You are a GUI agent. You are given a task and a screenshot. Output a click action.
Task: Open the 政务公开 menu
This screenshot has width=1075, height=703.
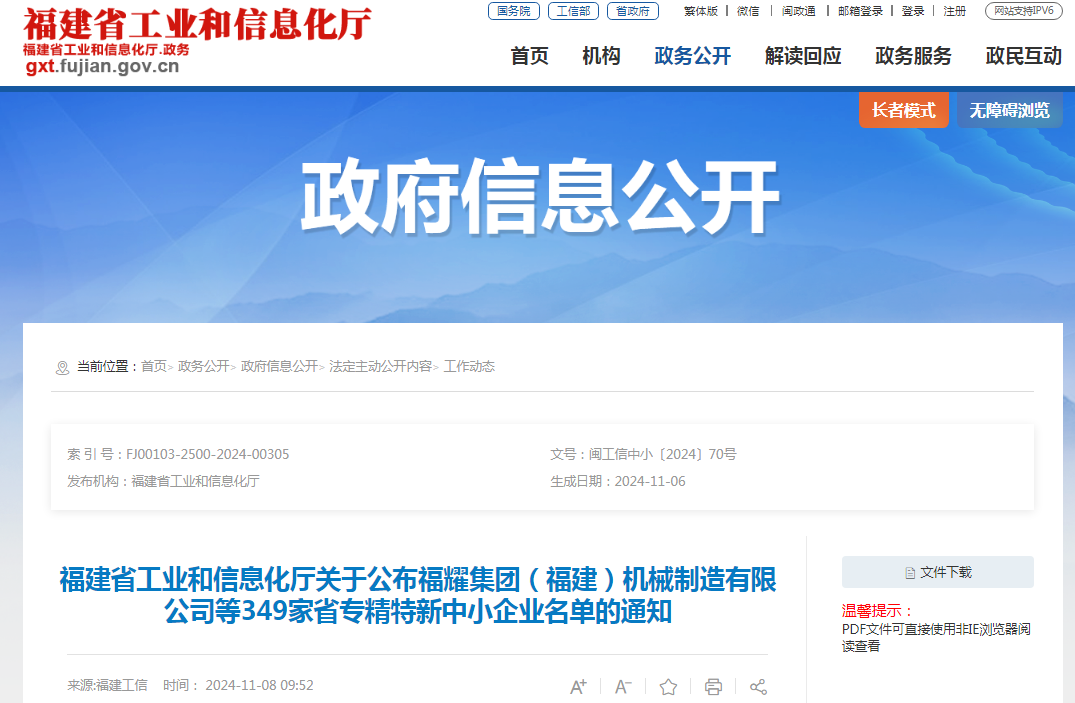point(692,56)
